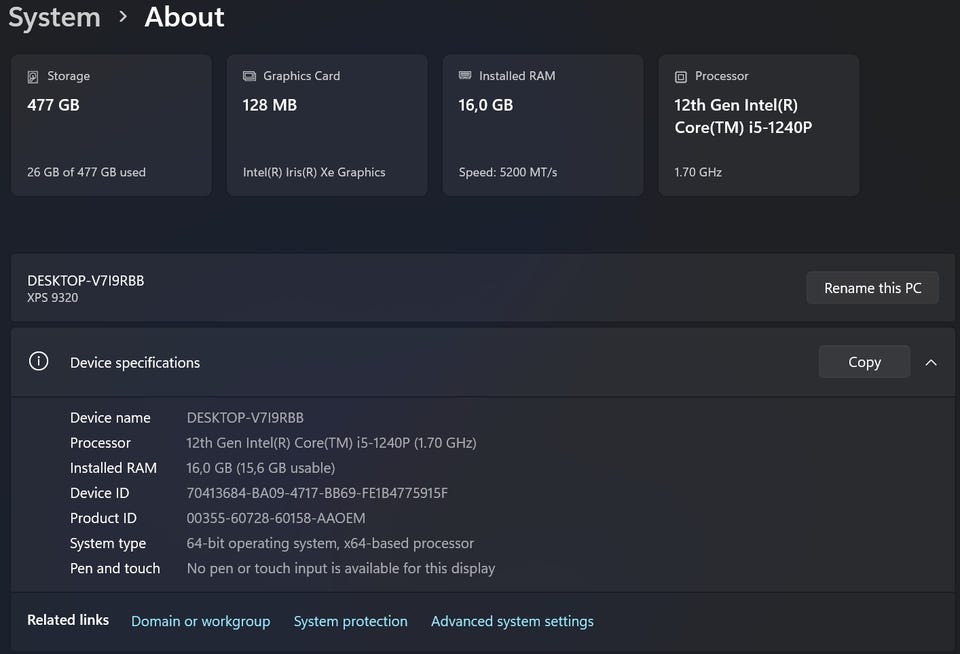Screen dimensions: 960x654
Task: Open Domain or workgroup link
Action: point(201,621)
